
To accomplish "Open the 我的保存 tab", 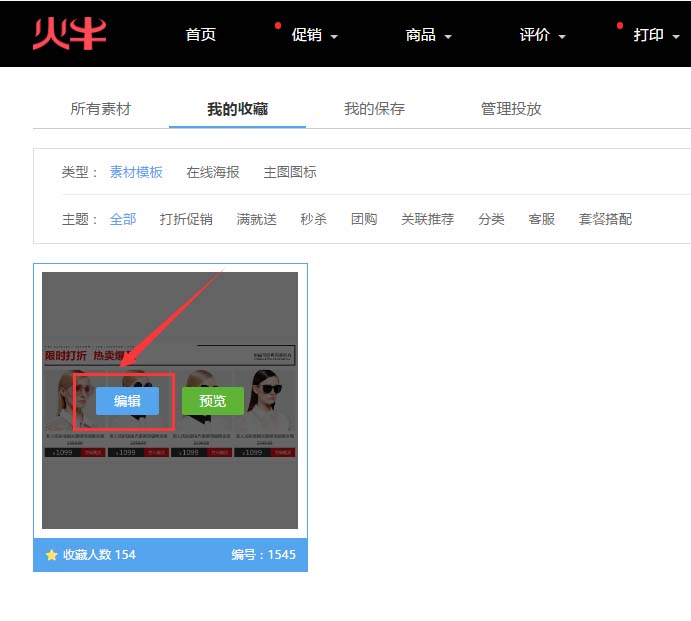I will (374, 109).
